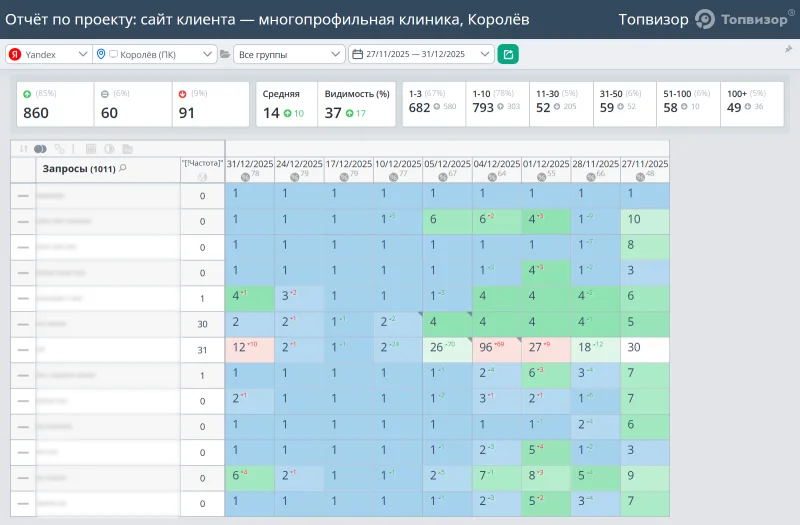Open the Yandex search engine dropdown

[x=49, y=54]
